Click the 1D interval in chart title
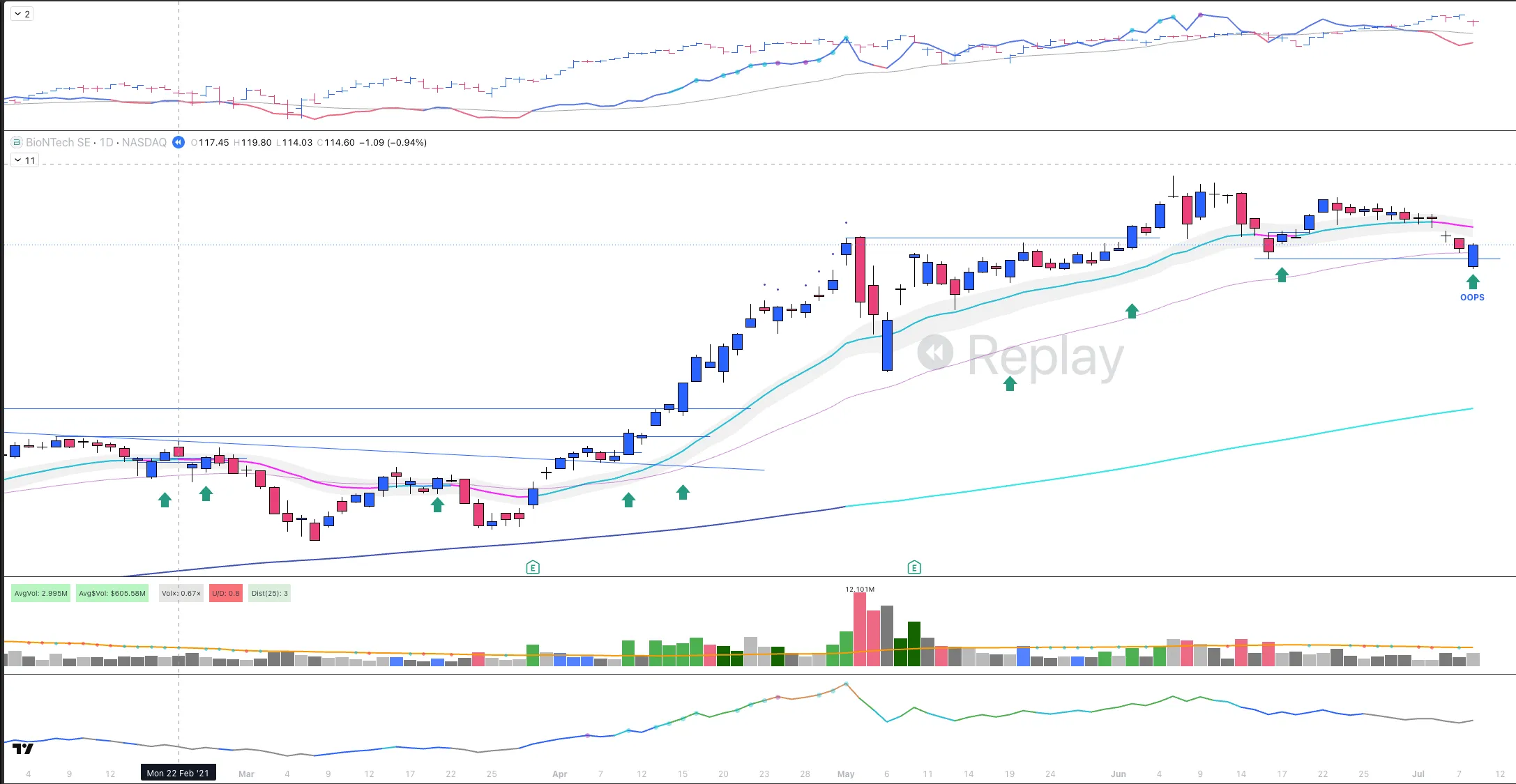Screen dimensions: 1516x784 (x=106, y=142)
